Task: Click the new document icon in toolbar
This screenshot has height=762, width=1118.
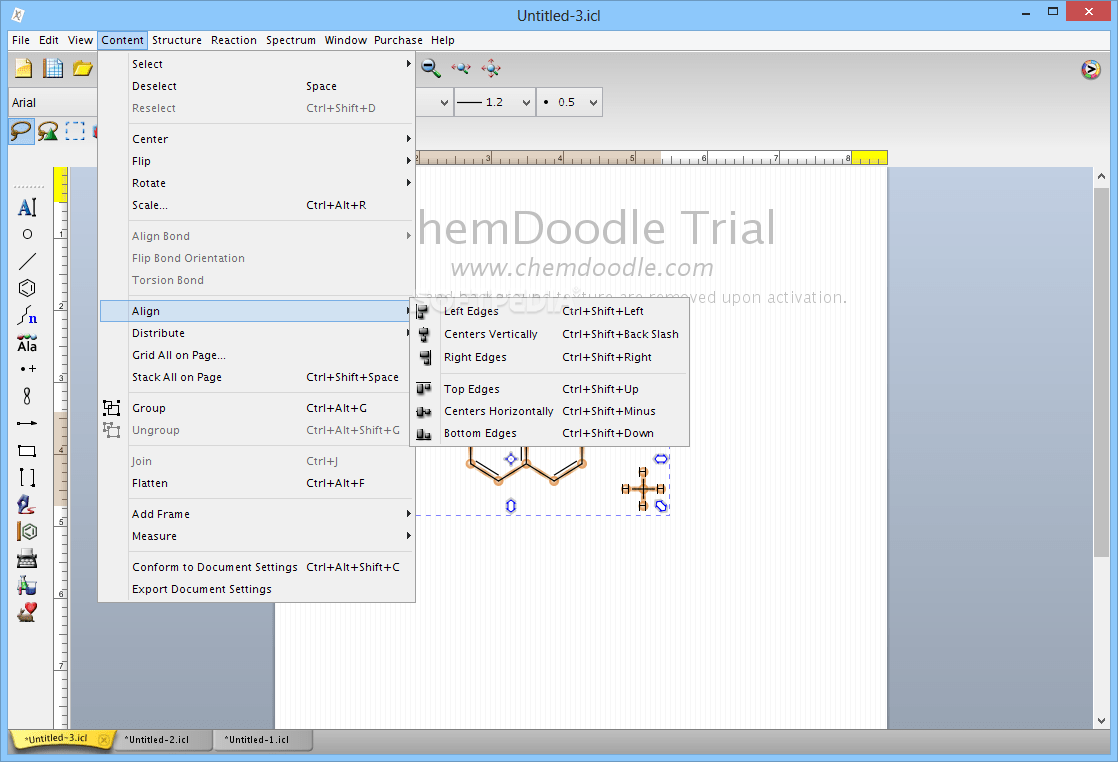Action: pyautogui.click(x=24, y=68)
